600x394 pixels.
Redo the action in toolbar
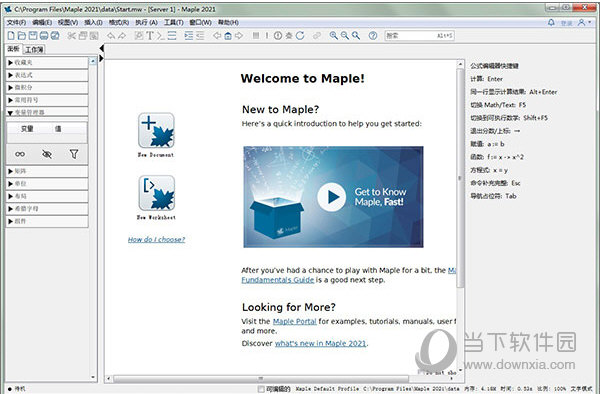point(122,36)
